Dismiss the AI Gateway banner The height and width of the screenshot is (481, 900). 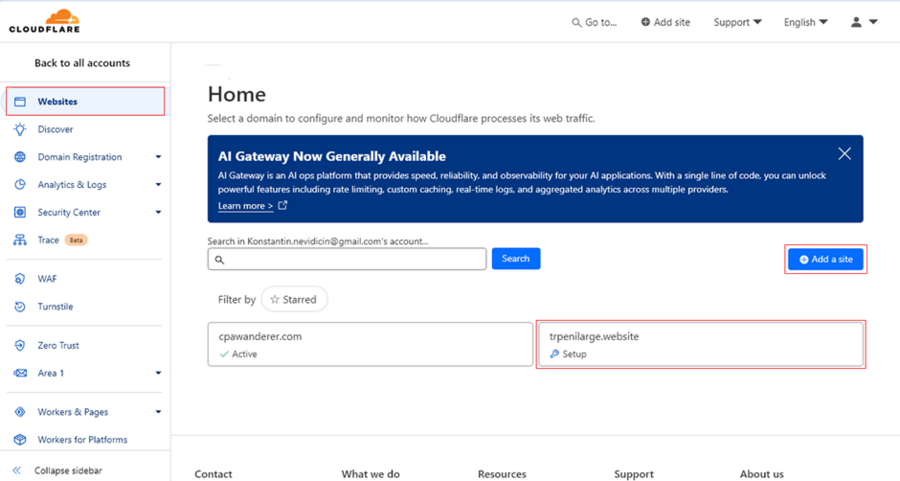[844, 154]
